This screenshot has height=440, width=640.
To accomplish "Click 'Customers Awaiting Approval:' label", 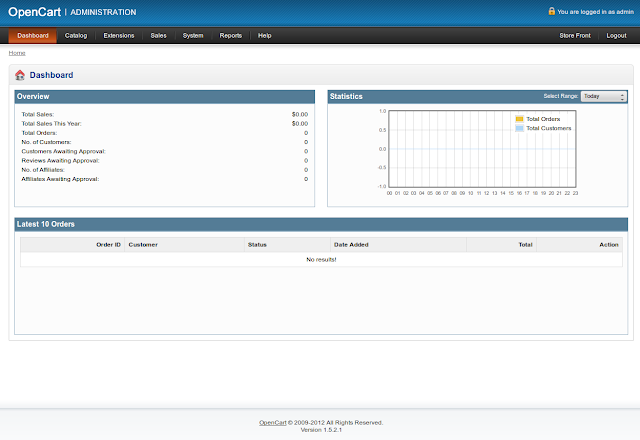I will pos(63,151).
